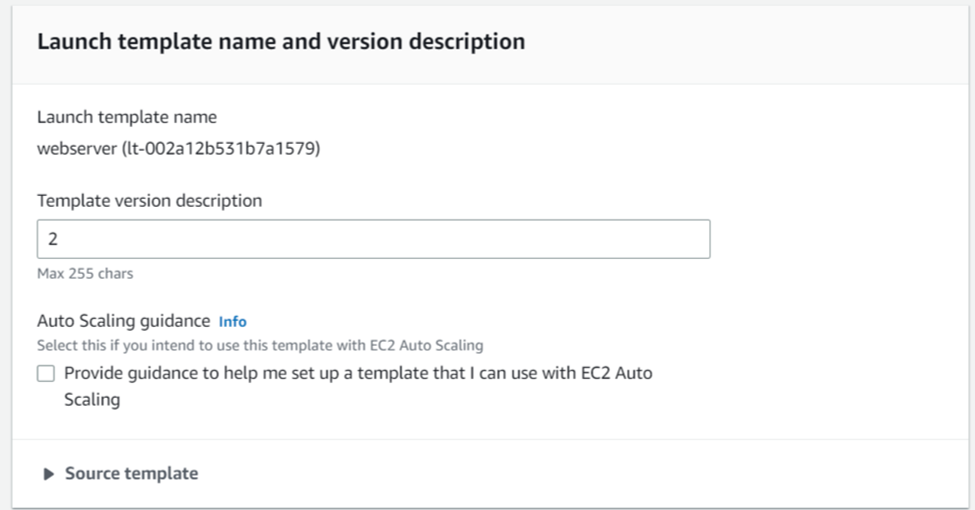Expand the Source template triangle arrow
975x510 pixels.
pyautogui.click(x=48, y=474)
